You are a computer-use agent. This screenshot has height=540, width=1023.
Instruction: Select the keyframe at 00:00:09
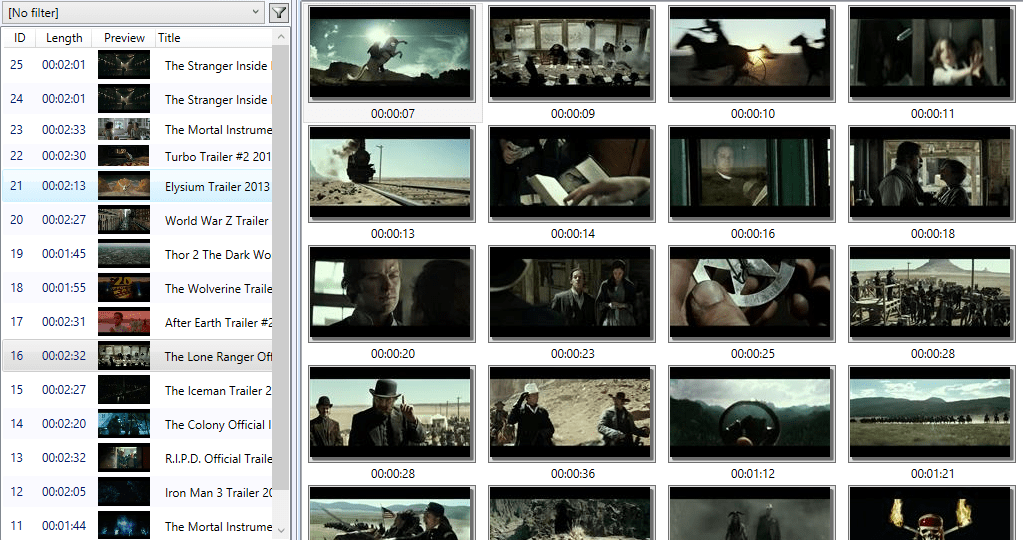tap(572, 54)
